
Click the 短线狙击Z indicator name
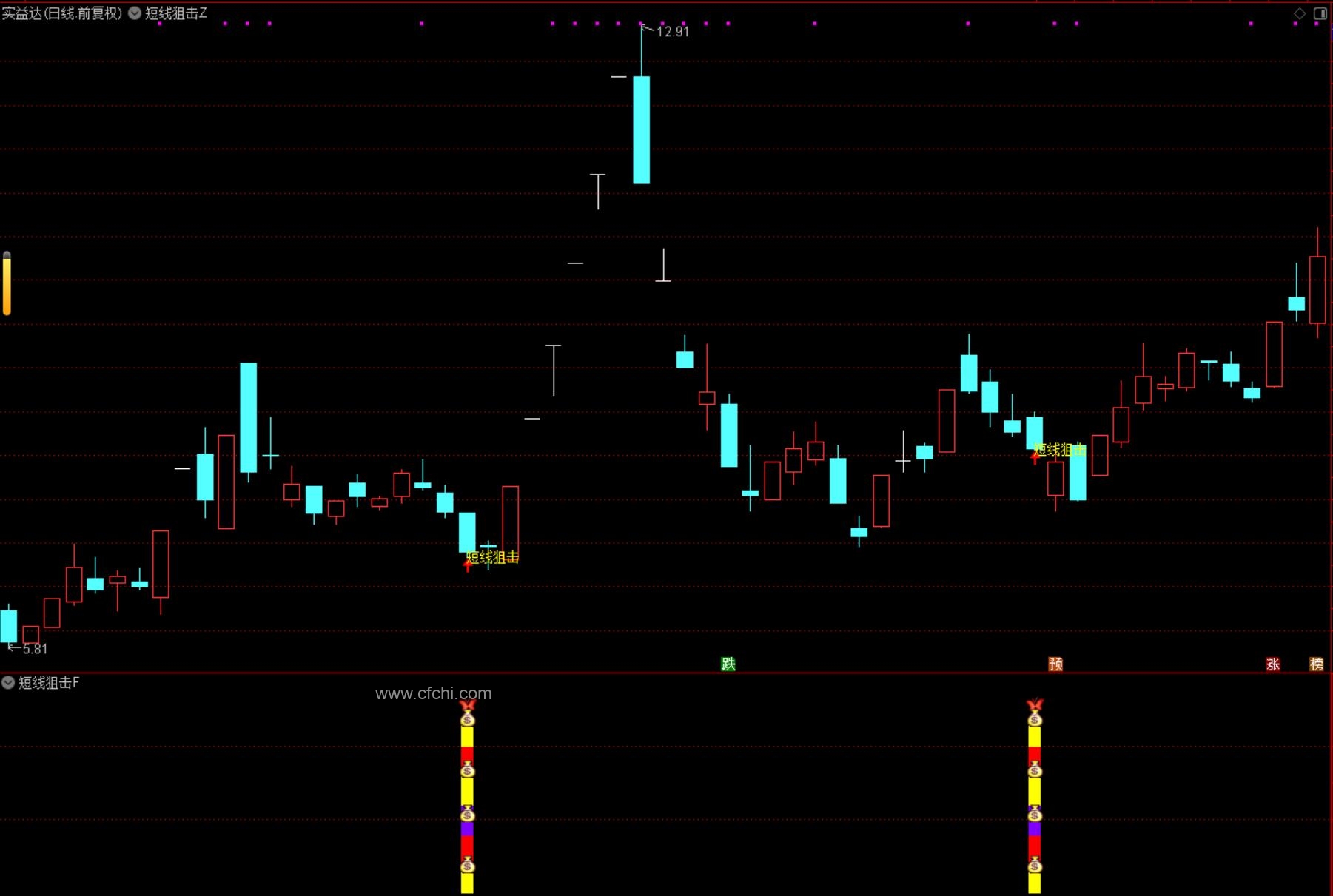(x=176, y=13)
